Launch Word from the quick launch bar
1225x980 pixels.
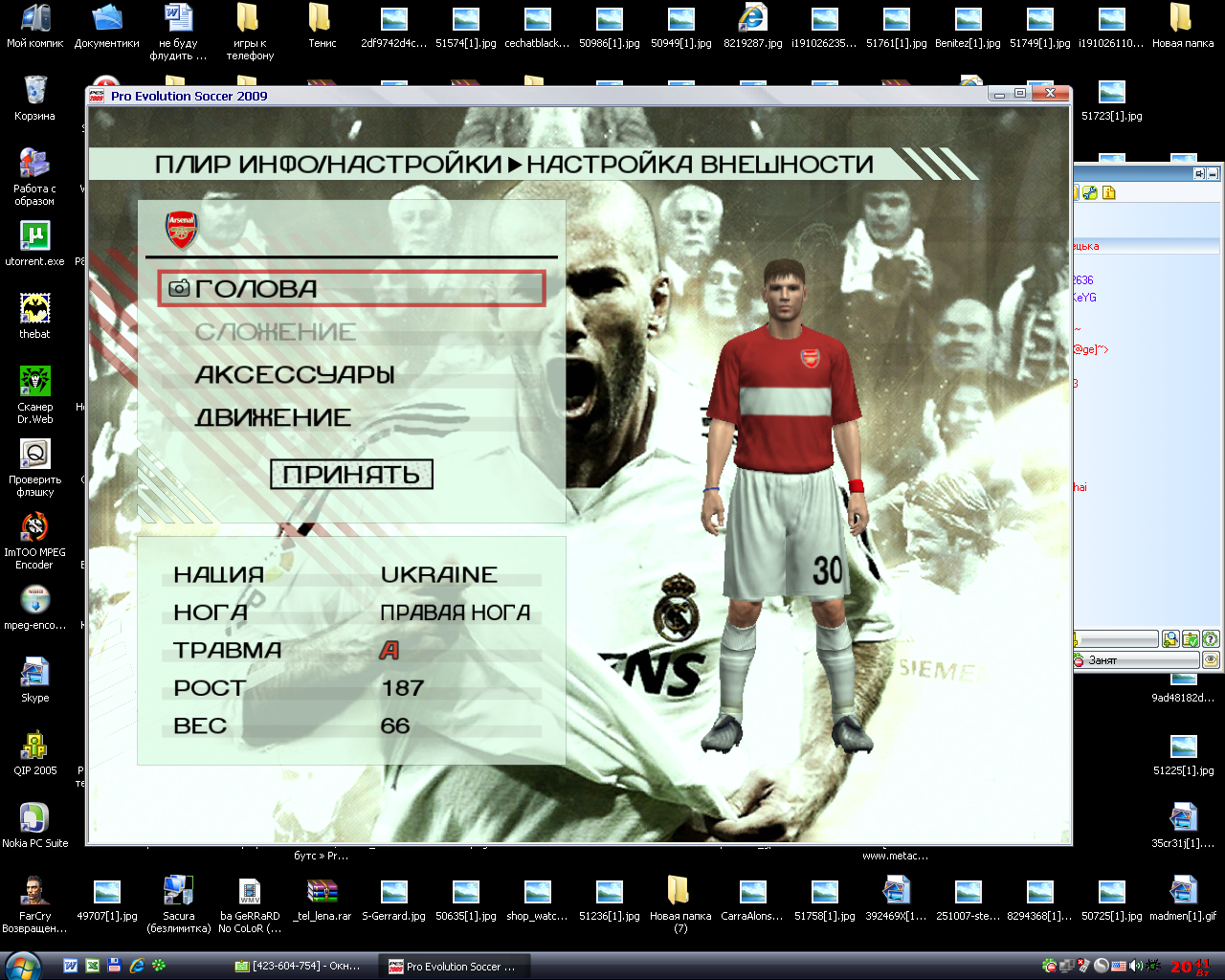[x=70, y=967]
